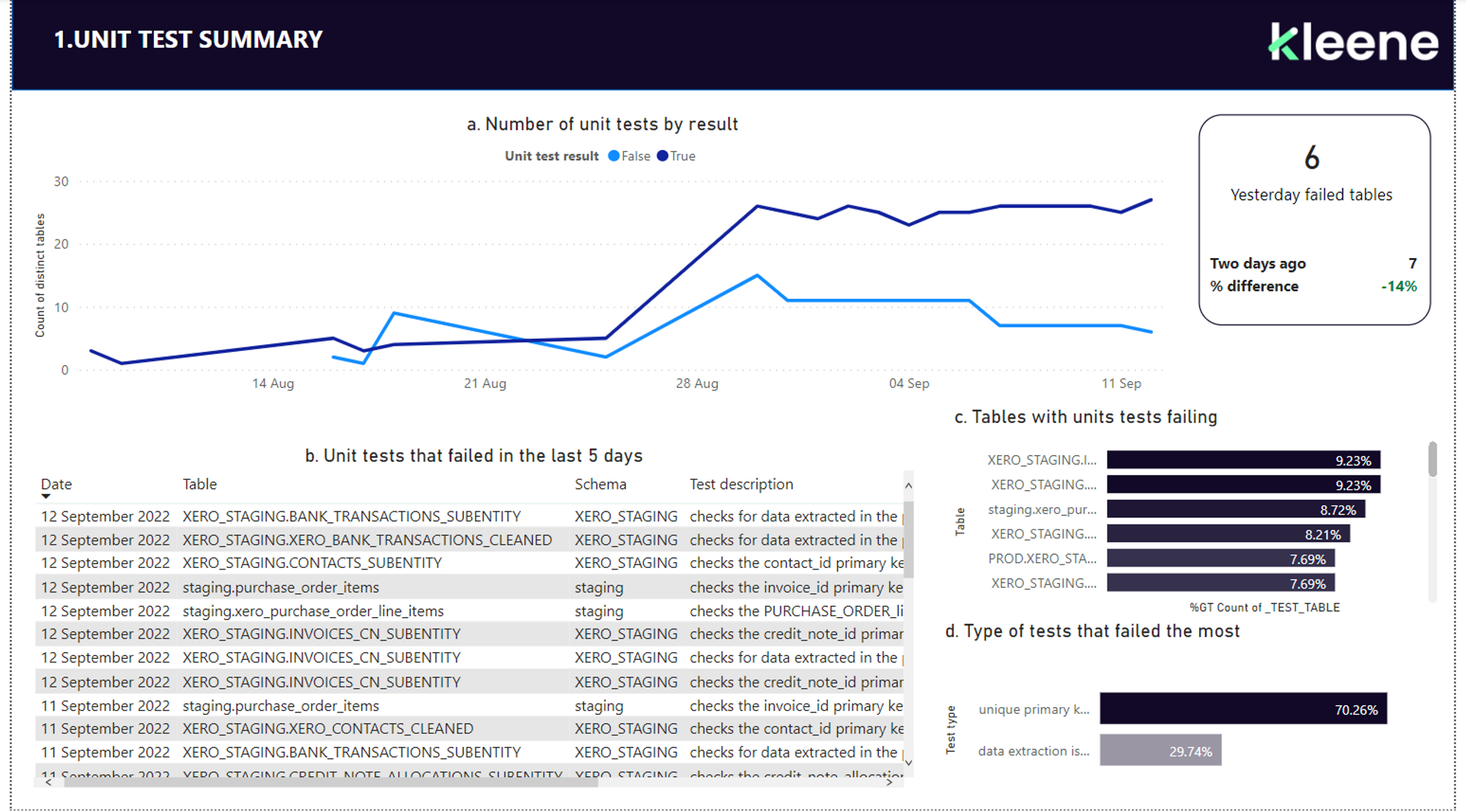
Task: Click the False legend marker
Action: pyautogui.click(x=614, y=155)
